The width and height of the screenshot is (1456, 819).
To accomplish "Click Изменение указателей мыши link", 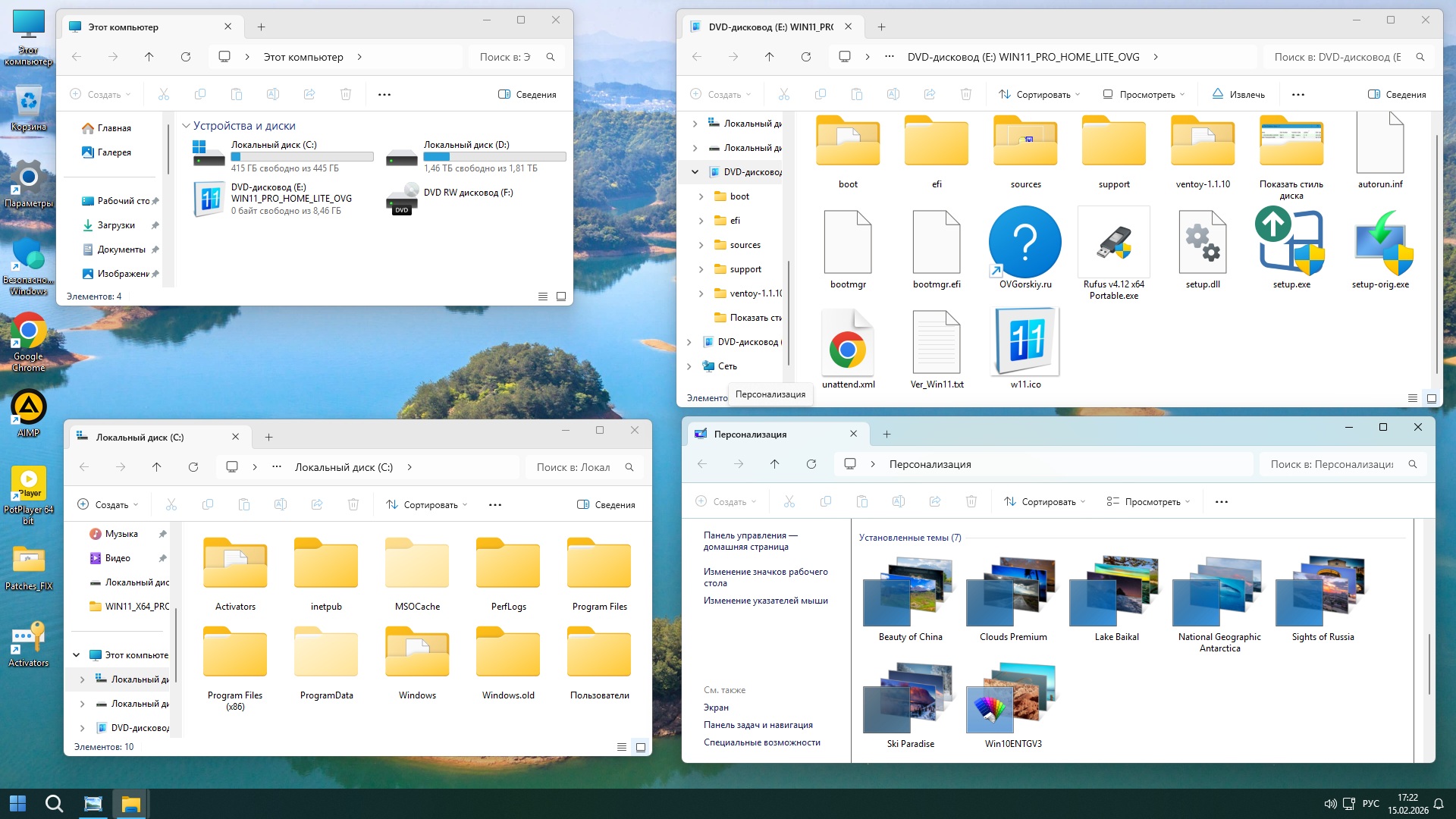I will 765,601.
